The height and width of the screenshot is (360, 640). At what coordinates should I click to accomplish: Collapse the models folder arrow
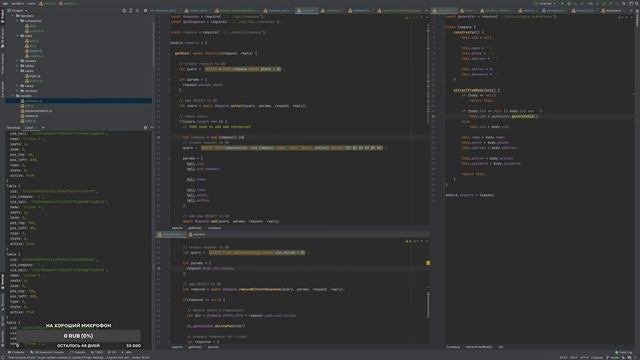point(13,96)
